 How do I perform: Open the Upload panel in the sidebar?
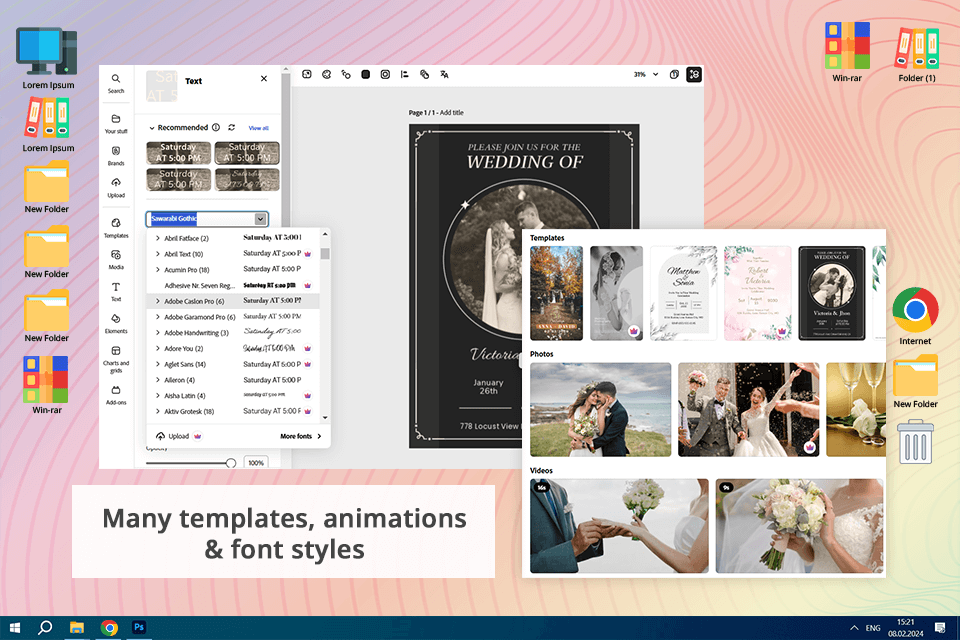[x=116, y=187]
